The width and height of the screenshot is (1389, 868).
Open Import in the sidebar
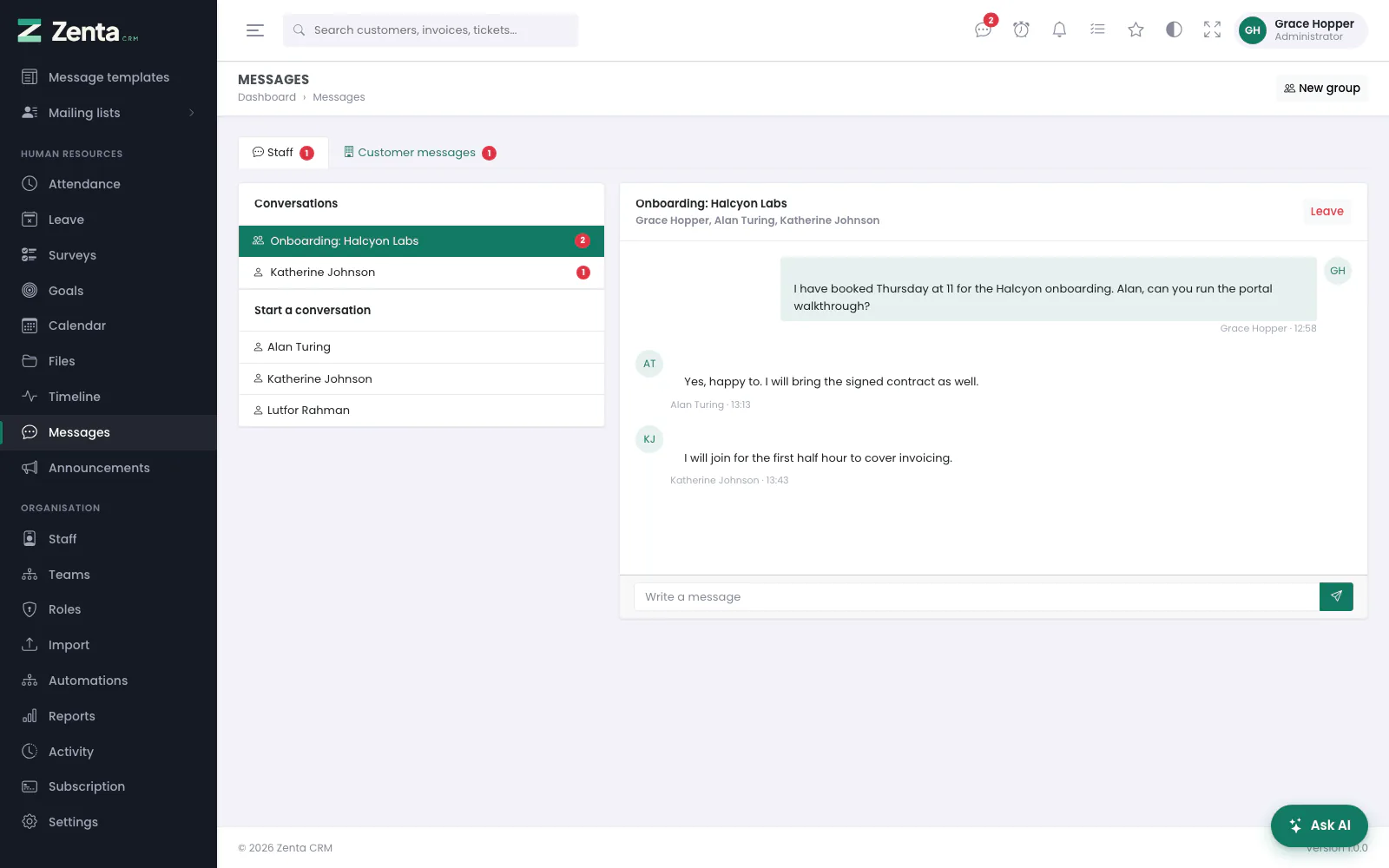(x=109, y=645)
